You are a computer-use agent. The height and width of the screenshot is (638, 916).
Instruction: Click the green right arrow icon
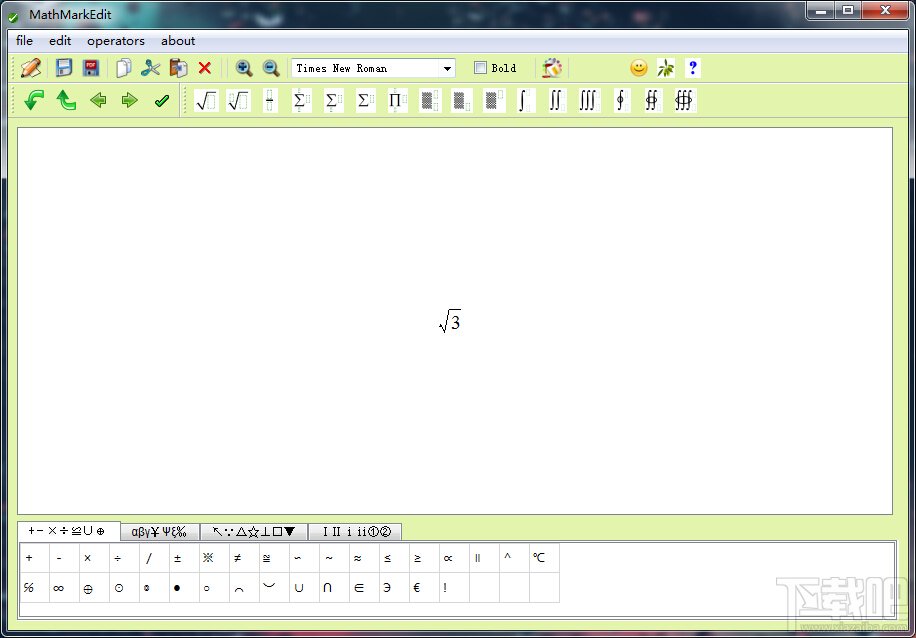[129, 100]
